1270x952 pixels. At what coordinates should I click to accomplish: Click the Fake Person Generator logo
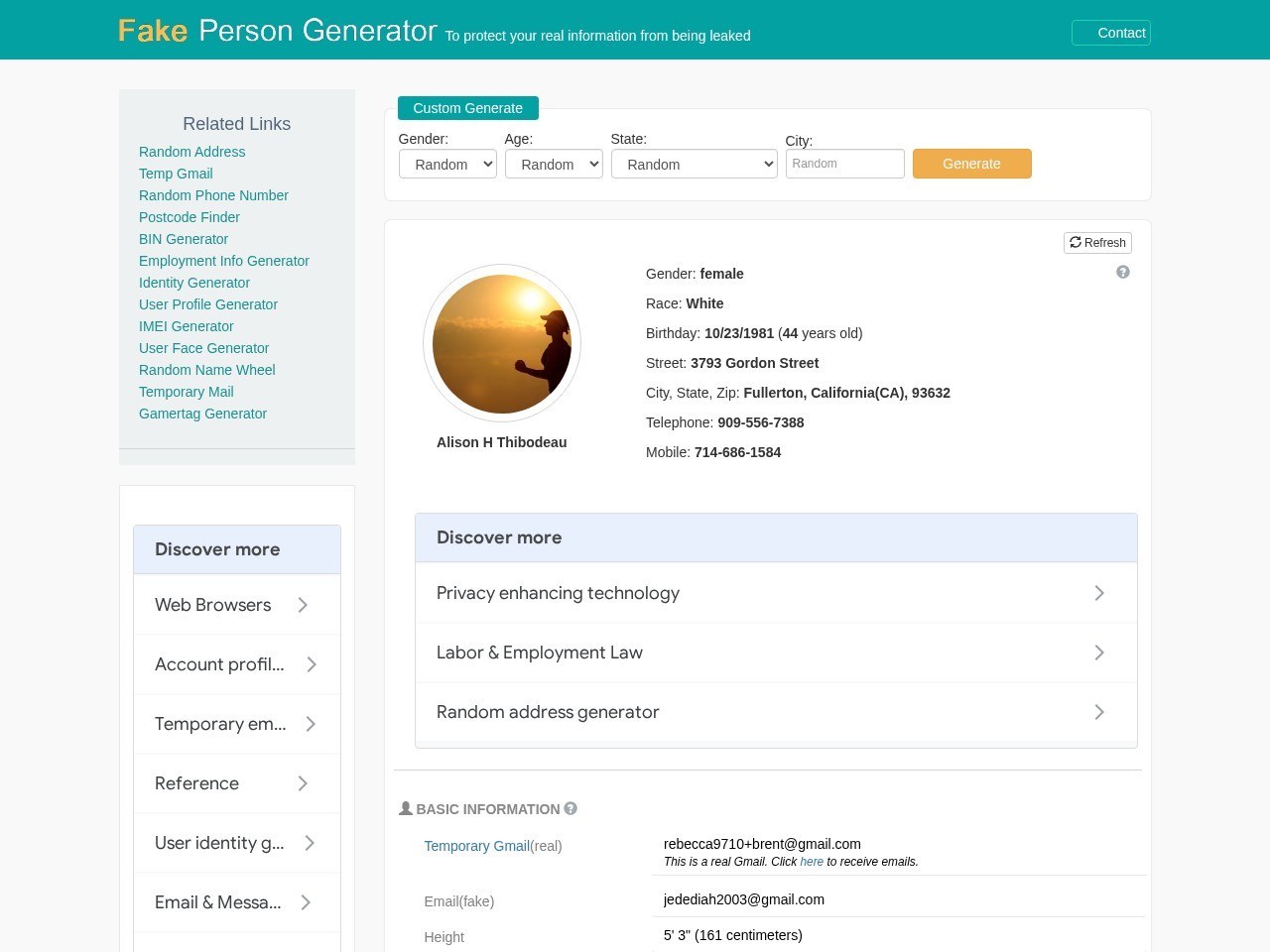click(x=278, y=31)
